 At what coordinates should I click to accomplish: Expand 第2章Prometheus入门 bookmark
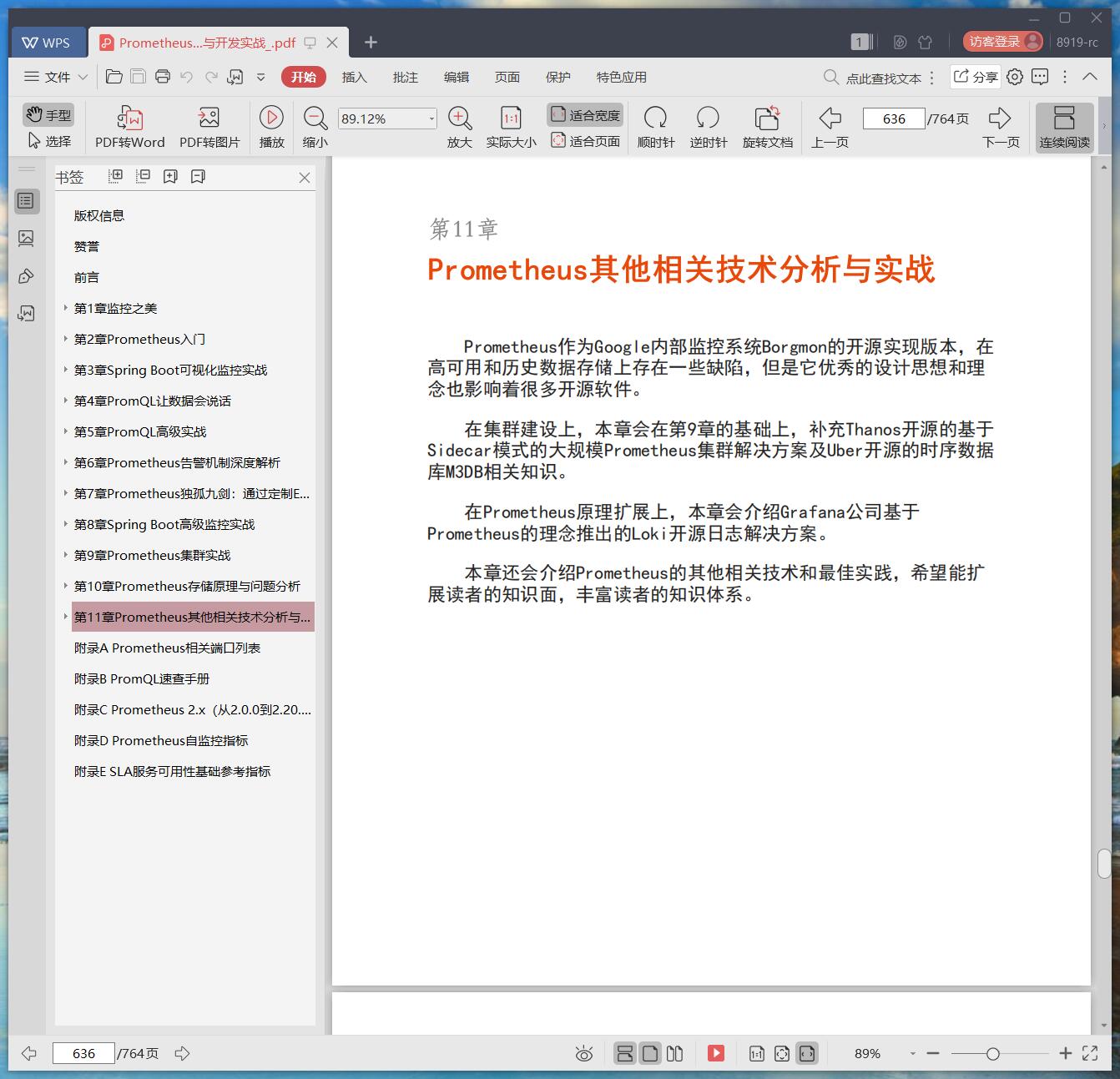pos(65,339)
